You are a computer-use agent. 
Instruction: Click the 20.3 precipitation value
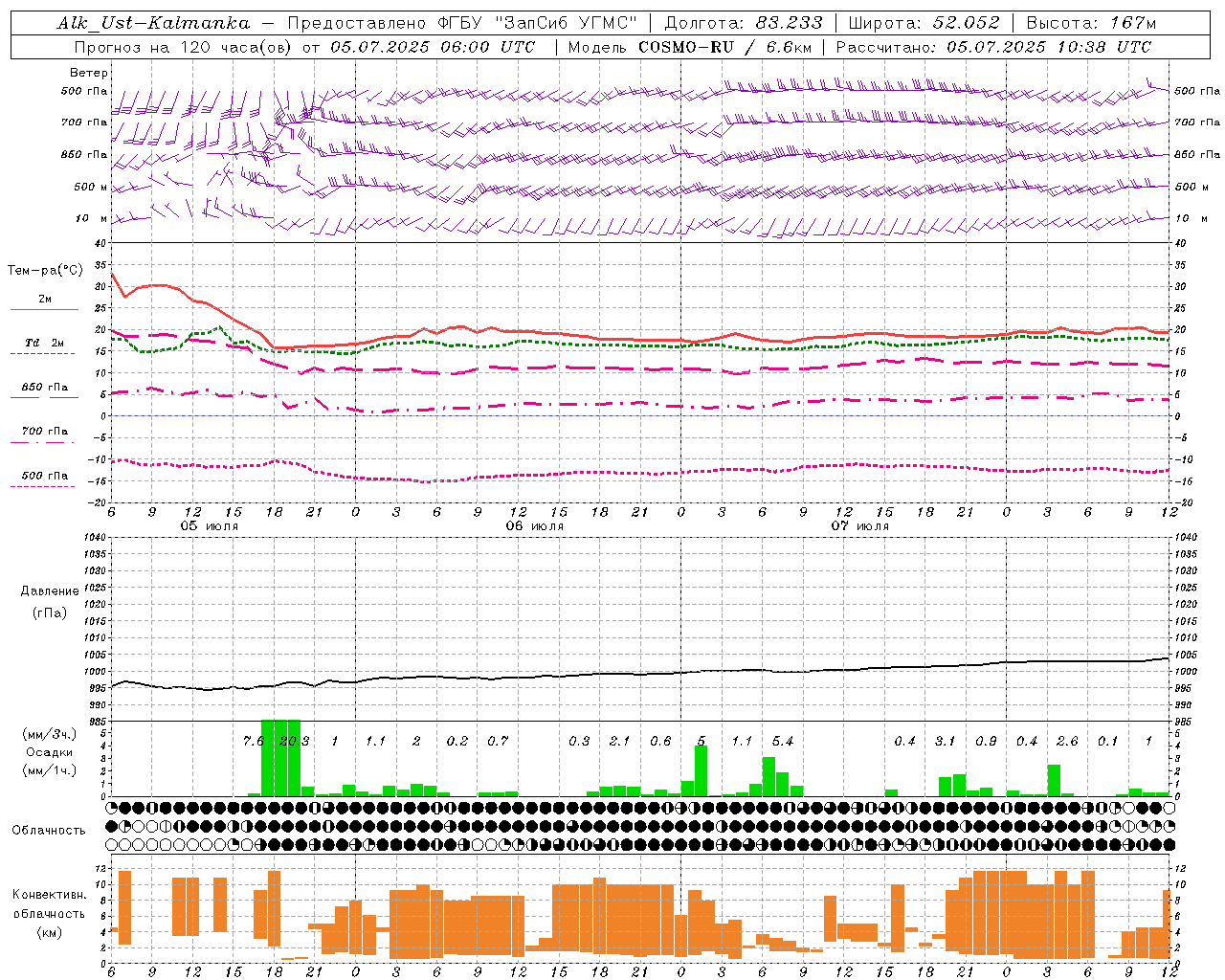(294, 742)
